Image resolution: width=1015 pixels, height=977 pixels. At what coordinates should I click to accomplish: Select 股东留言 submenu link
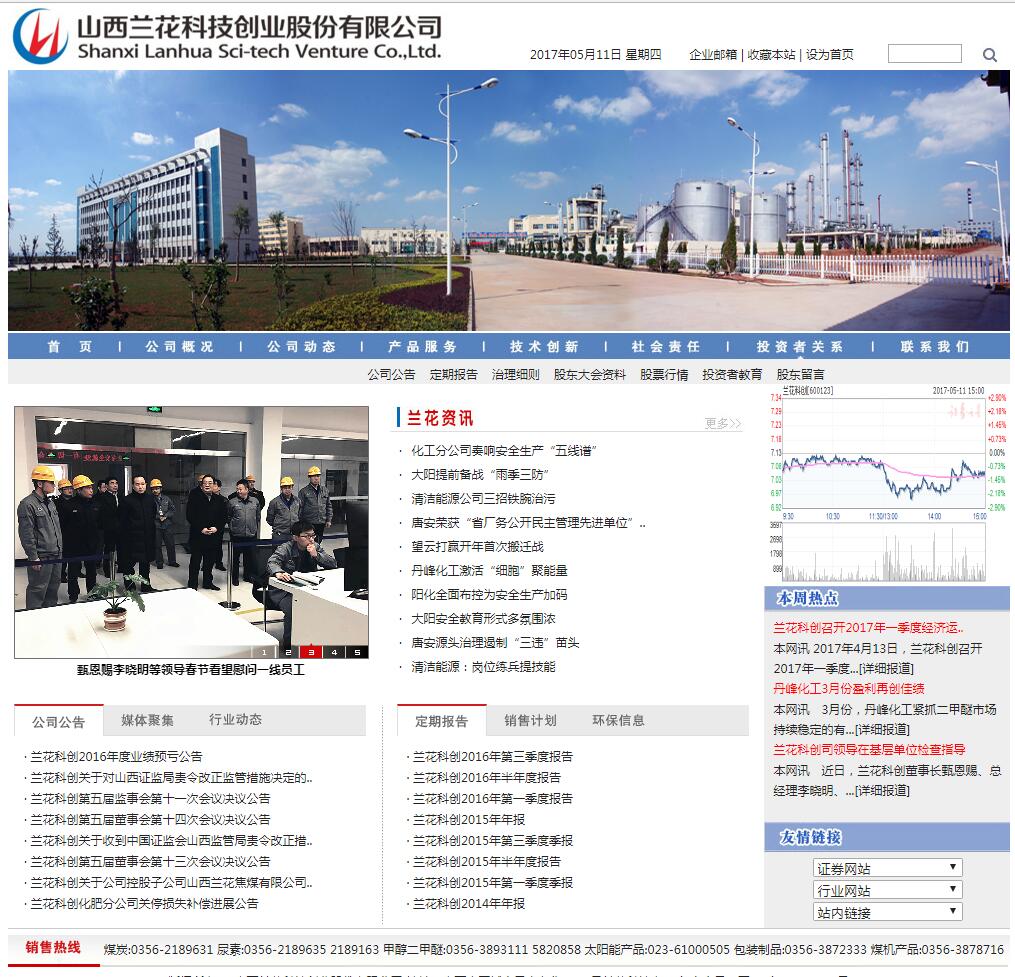point(800,374)
